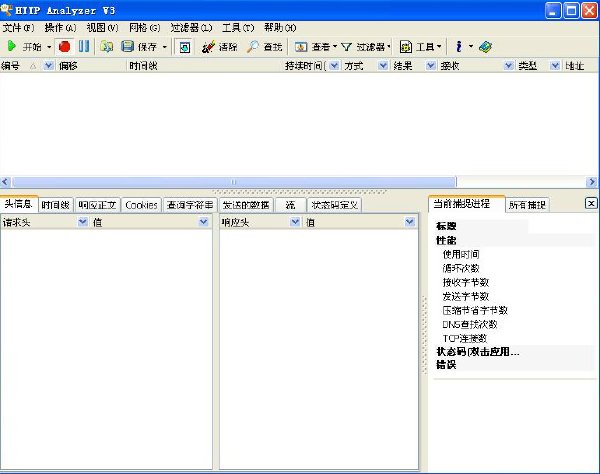Click the horizontal scrollbar thumb
This screenshot has width=600, height=474.
[x=234, y=181]
